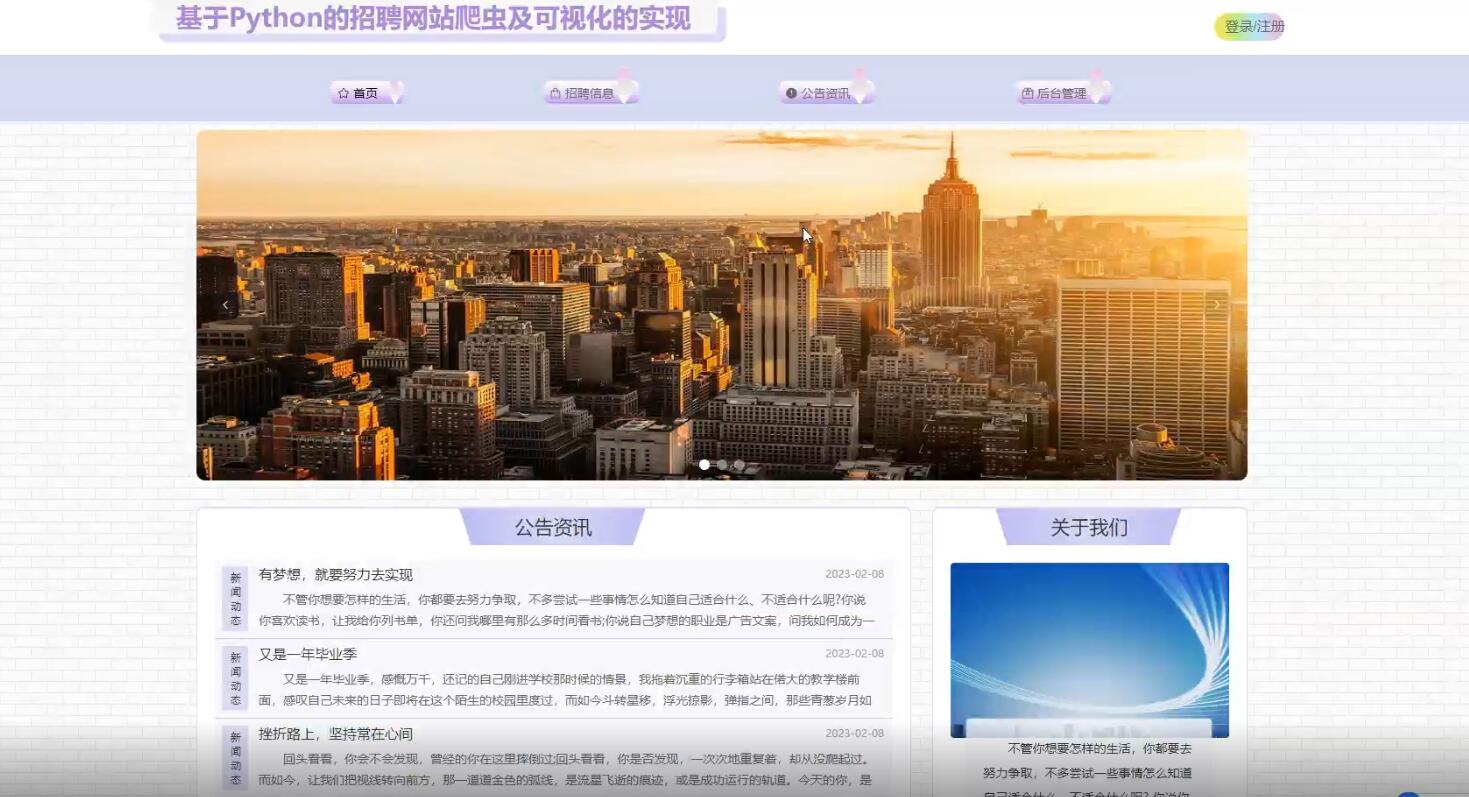
Task: Click the 新闻动态 badge of the third news
Action: pos(235,757)
